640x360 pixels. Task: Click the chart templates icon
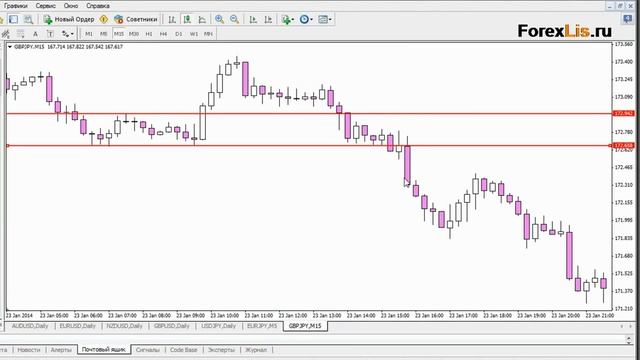[323, 19]
